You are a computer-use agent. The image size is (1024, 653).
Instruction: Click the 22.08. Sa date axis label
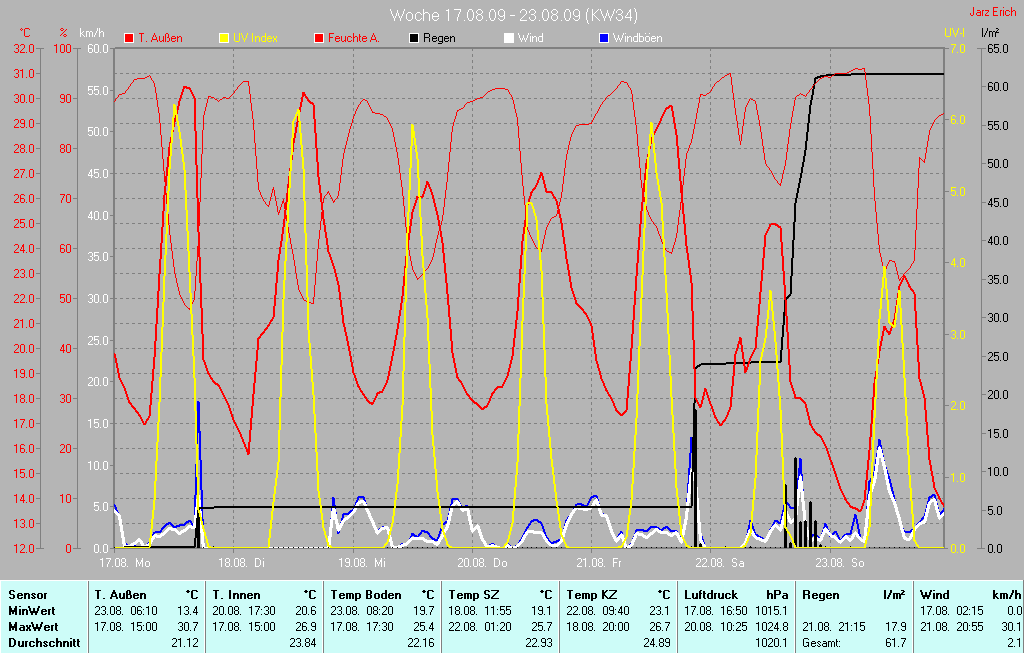coord(719,562)
